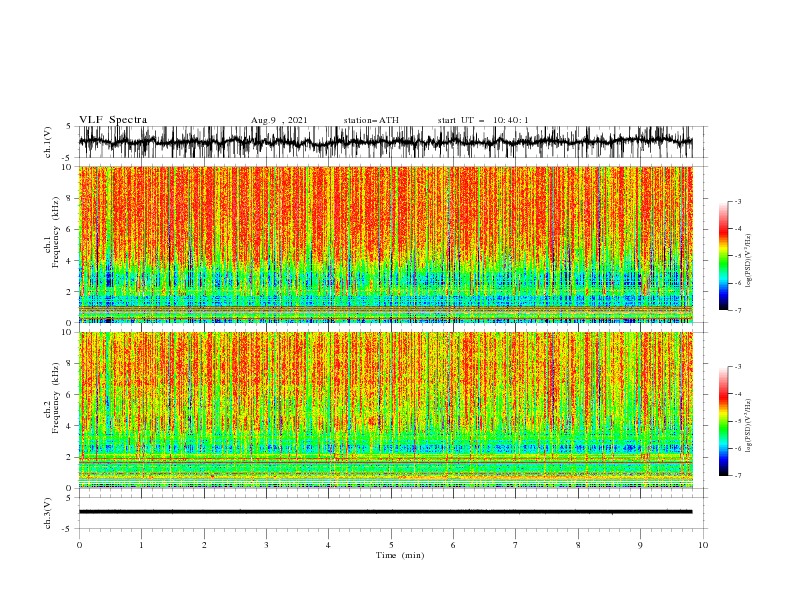Click time axis tick label "6"
Image resolution: width=792 pixels, height=612 pixels.
tap(453, 545)
